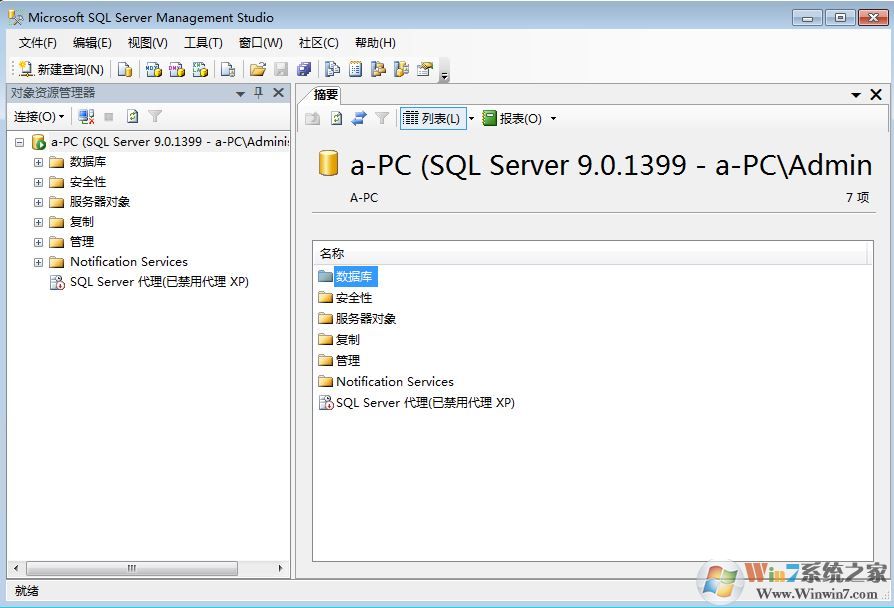Click the blue sync arrows icon in Summary toolbar

tap(359, 118)
